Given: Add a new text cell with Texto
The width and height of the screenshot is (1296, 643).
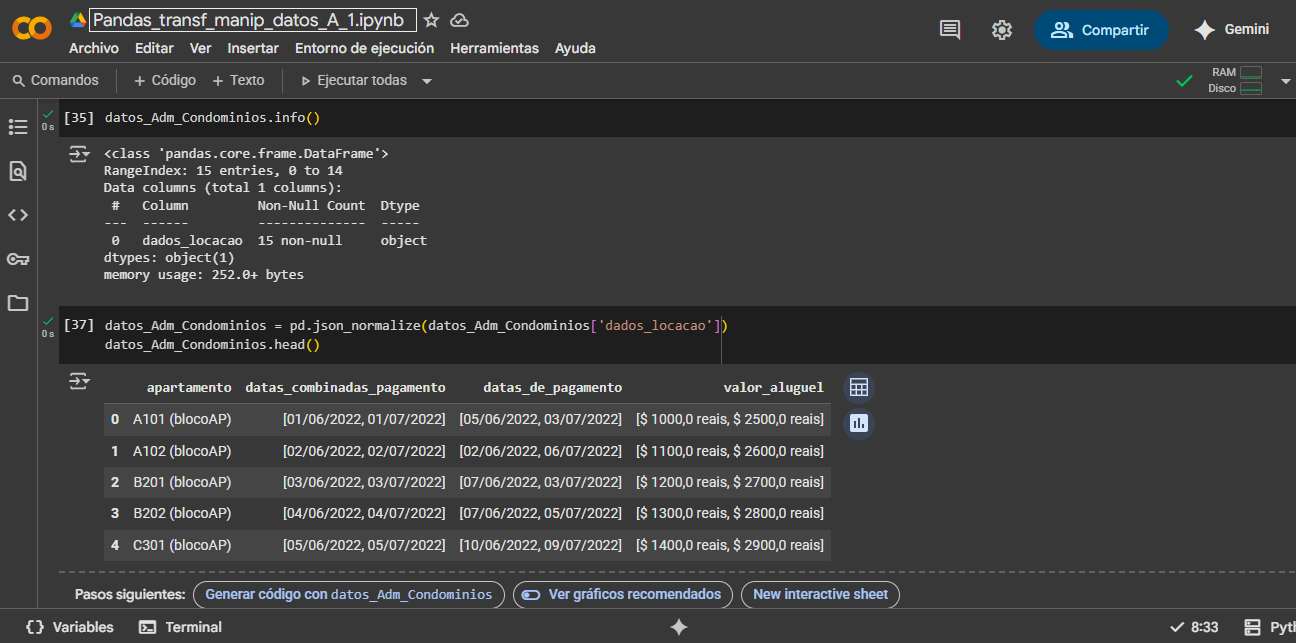Looking at the screenshot, I should click(x=238, y=80).
